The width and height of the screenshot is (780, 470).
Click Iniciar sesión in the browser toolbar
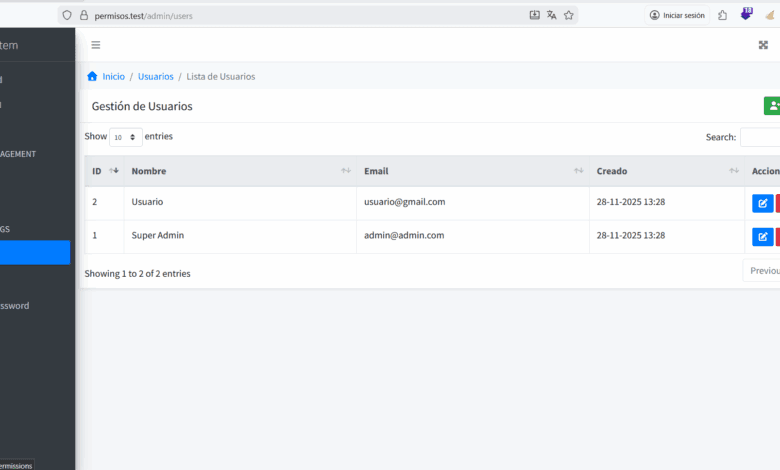pos(677,15)
